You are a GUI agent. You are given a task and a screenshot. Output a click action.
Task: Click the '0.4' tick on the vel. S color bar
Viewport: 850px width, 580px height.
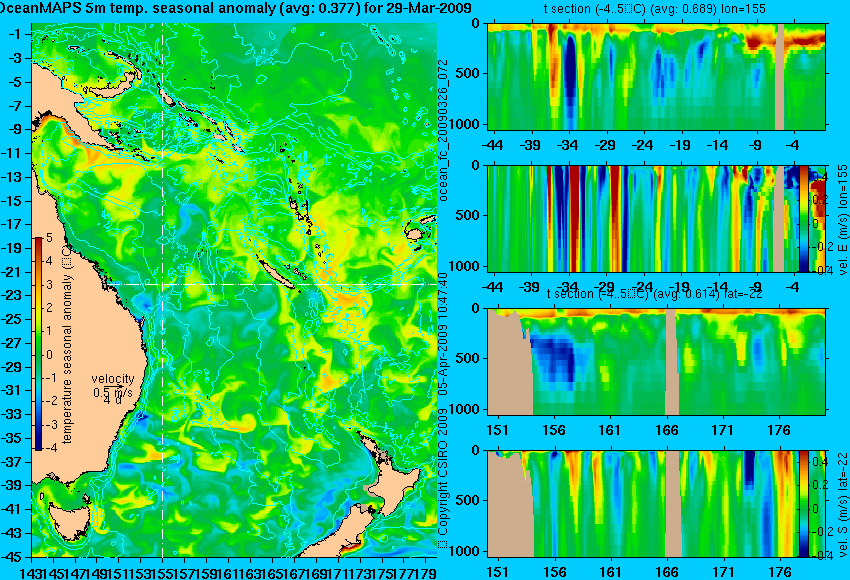click(818, 461)
